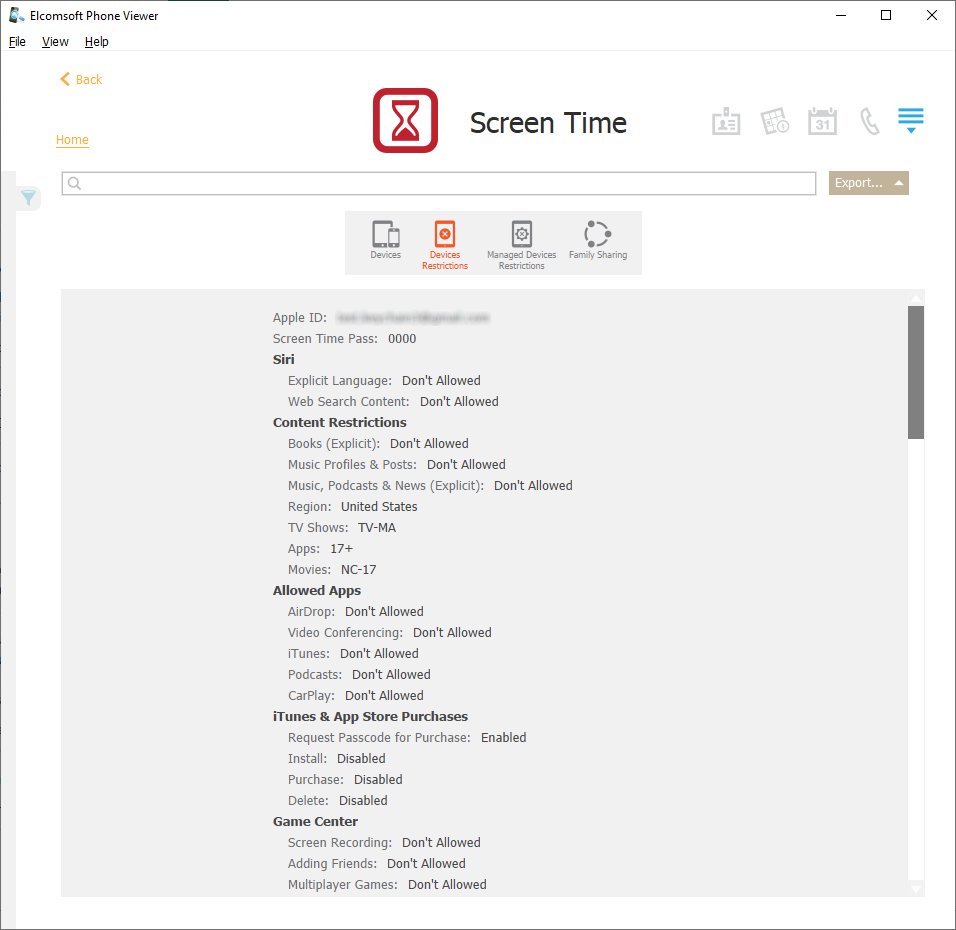The image size is (956, 930).
Task: Open the View menu
Action: click(55, 42)
